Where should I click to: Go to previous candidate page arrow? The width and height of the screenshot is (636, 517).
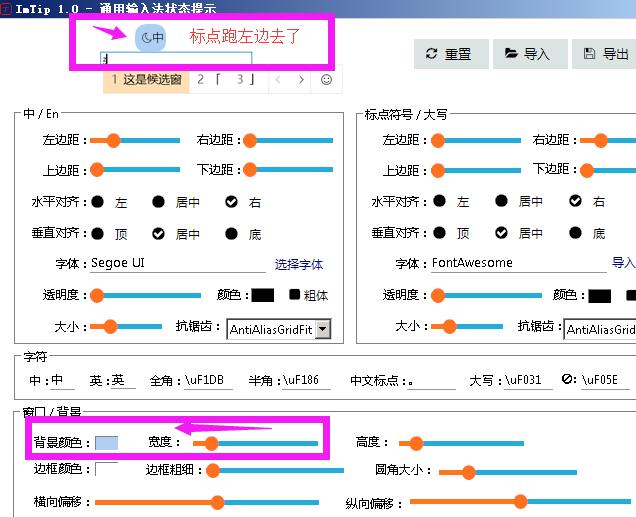pos(278,79)
